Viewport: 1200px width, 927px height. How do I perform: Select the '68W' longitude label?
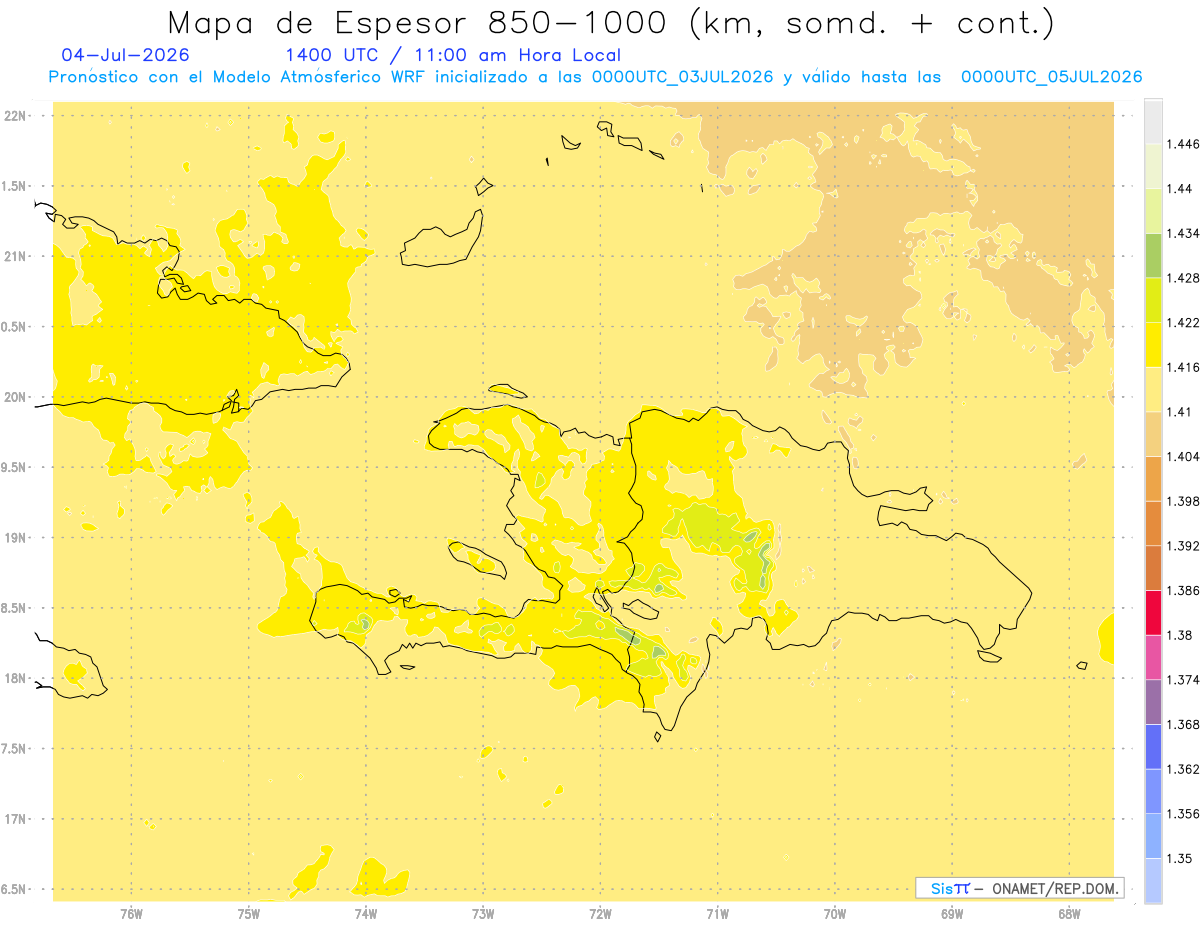click(x=1069, y=913)
